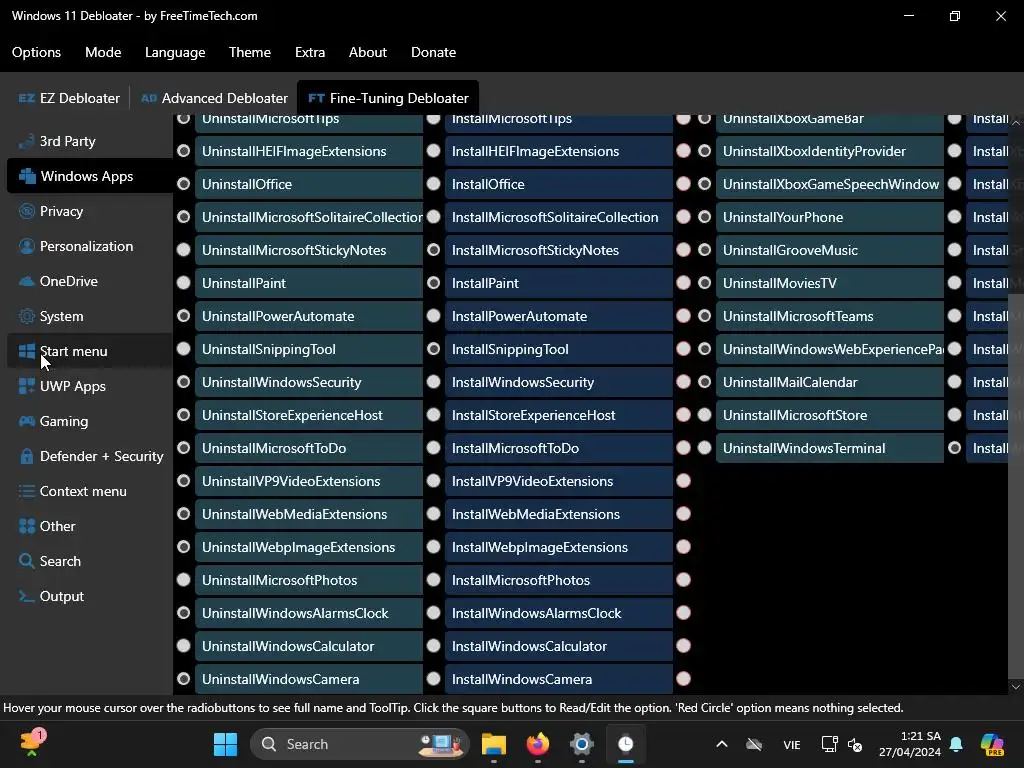This screenshot has height=768, width=1024.
Task: Show hidden tray icons chevron
Action: pos(722,744)
